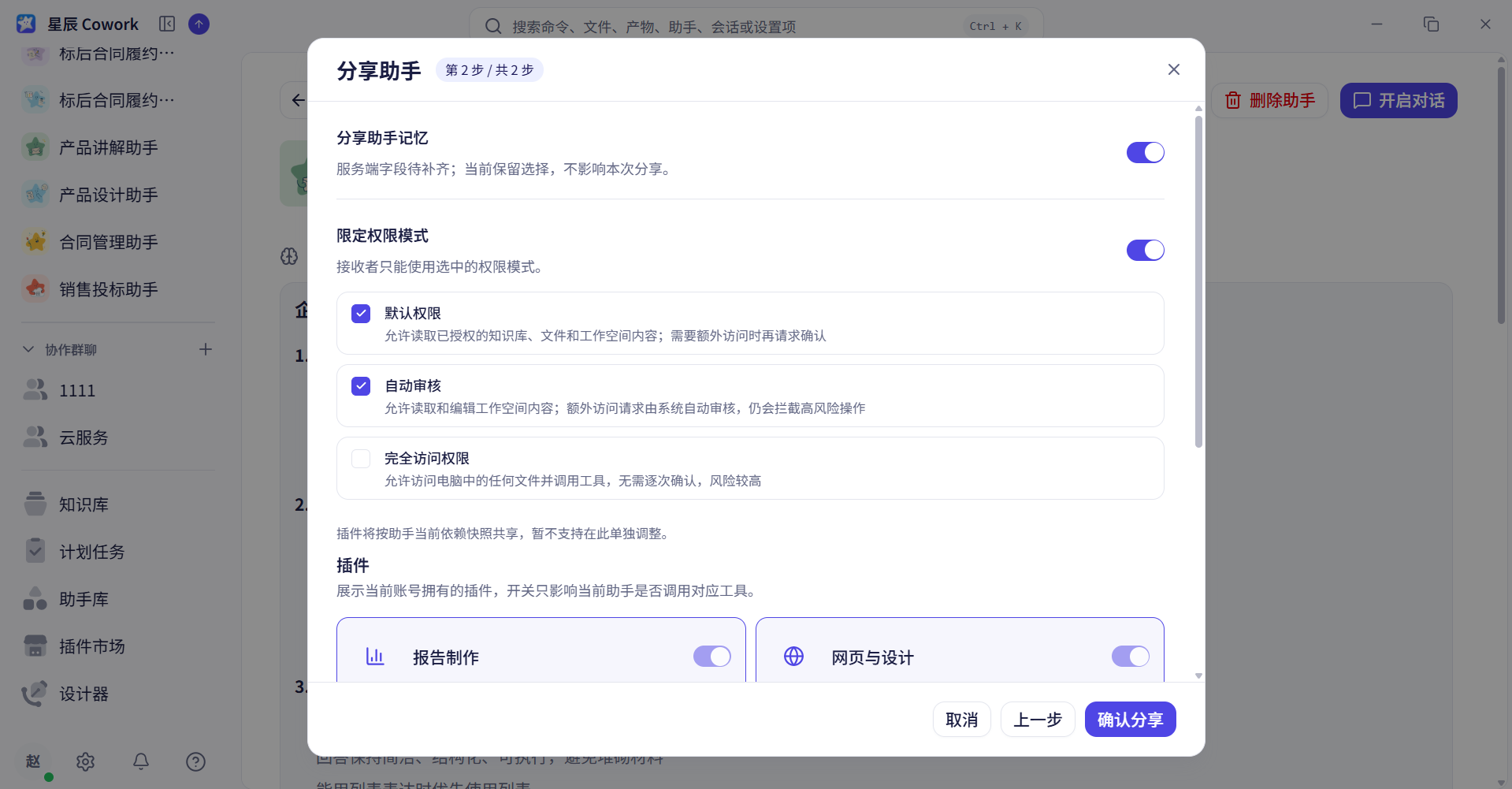Click the dialog's vertical scrollbar

pyautogui.click(x=1198, y=282)
